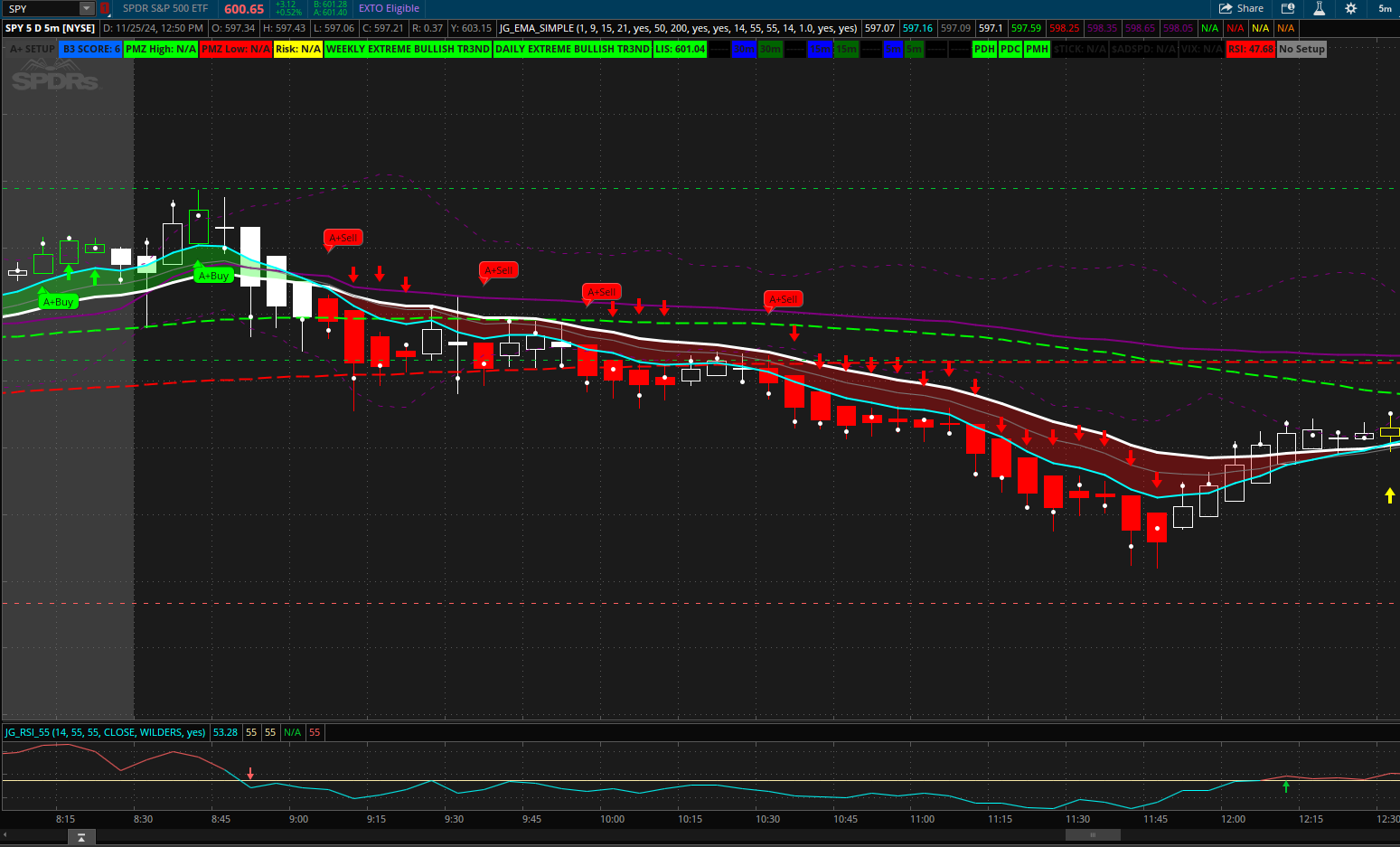Viewport: 1400px width, 847px height.
Task: Click the collapse arrow button at bottom-left
Action: tap(81, 837)
